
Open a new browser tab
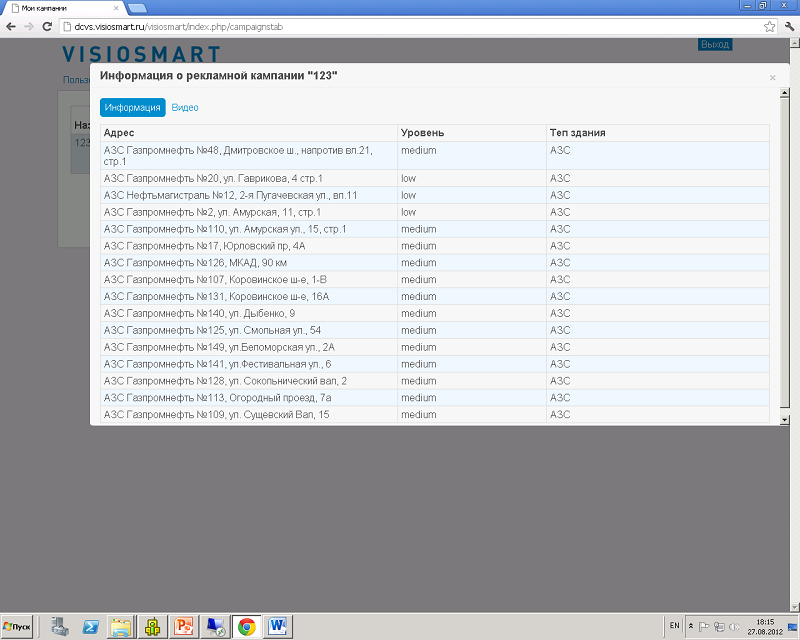(x=137, y=8)
